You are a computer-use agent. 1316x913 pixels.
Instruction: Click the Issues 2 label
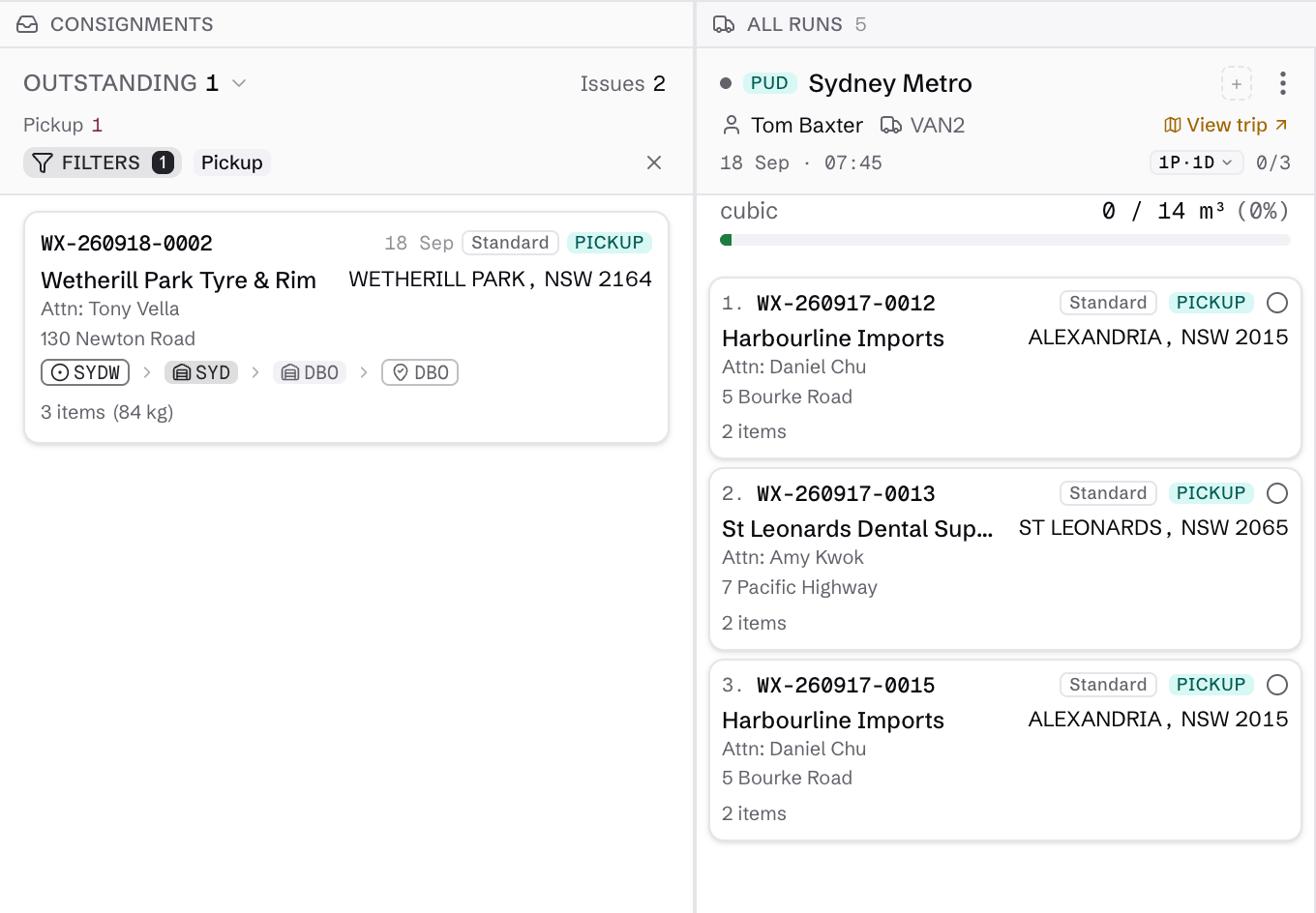(622, 83)
